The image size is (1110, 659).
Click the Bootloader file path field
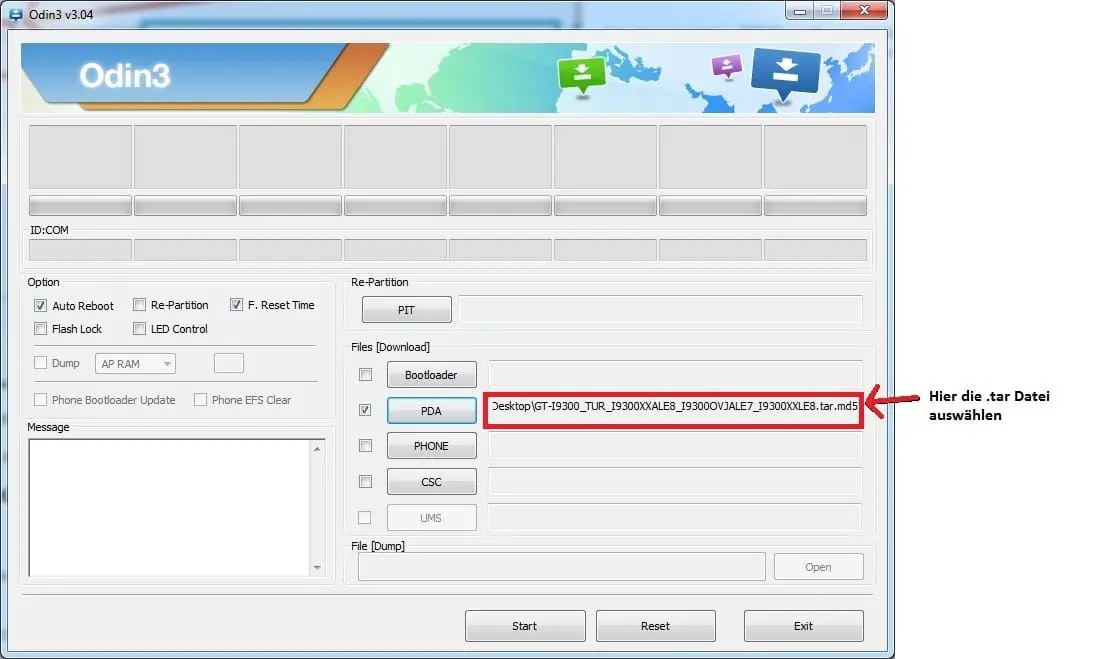point(675,374)
